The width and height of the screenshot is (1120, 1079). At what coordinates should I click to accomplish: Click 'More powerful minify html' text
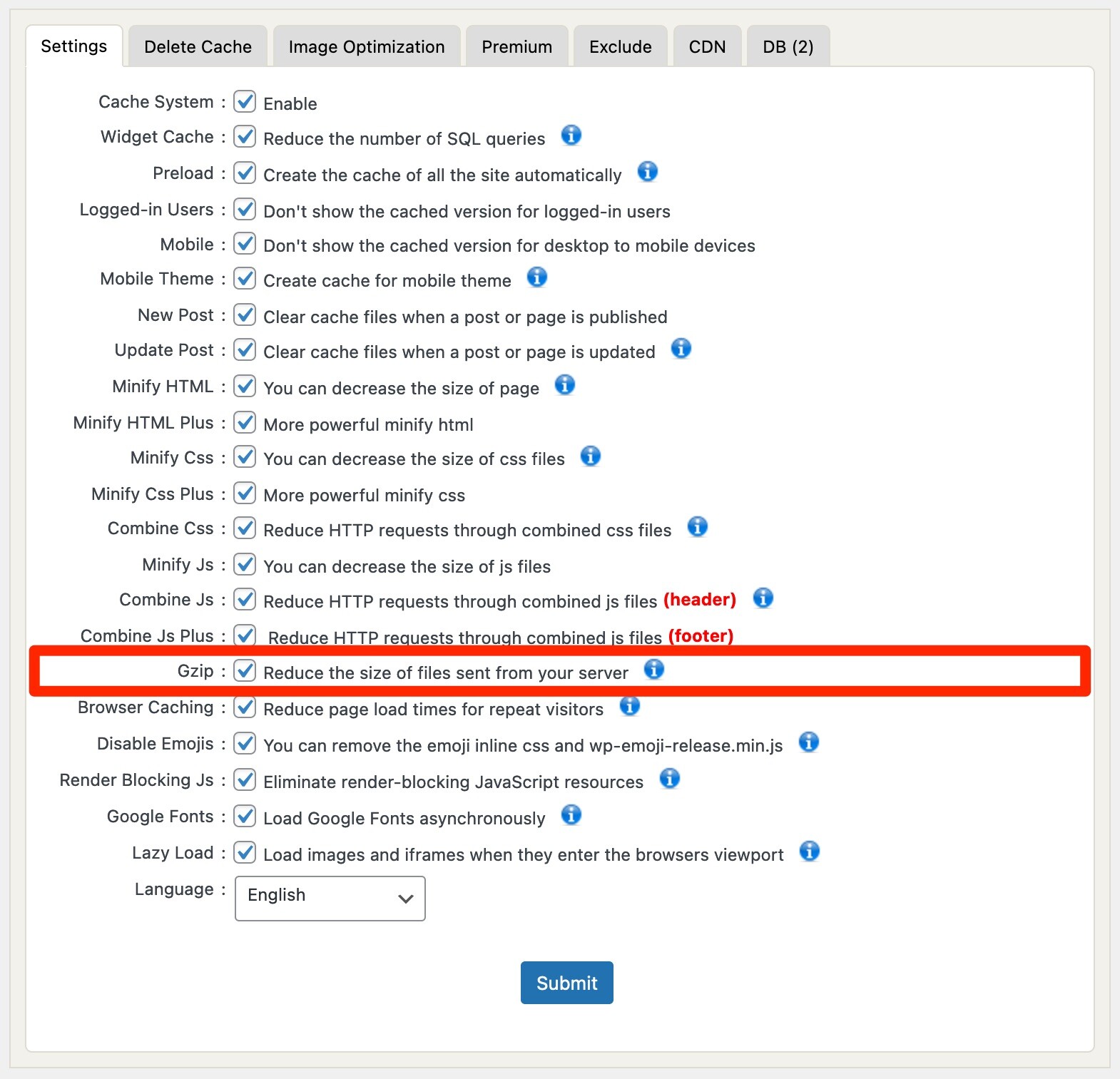click(369, 424)
